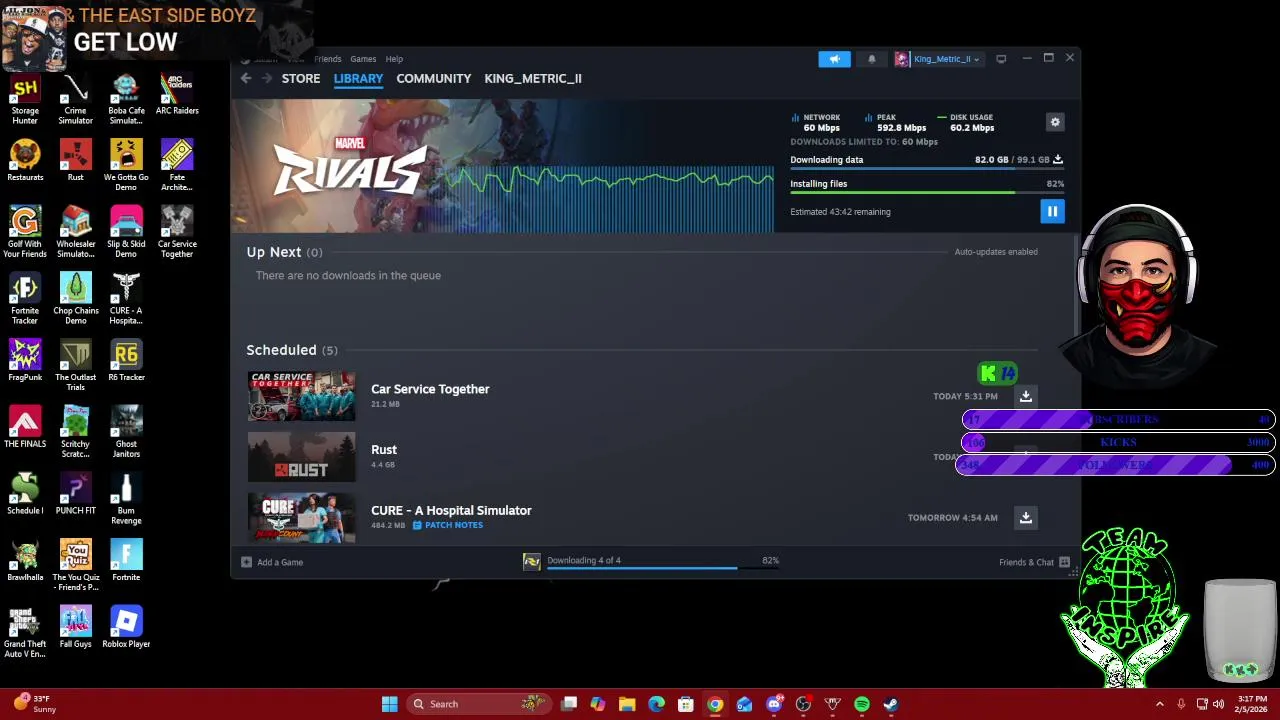Click Add a Game button
Screen dimensions: 1280x720
pyautogui.click(x=272, y=562)
